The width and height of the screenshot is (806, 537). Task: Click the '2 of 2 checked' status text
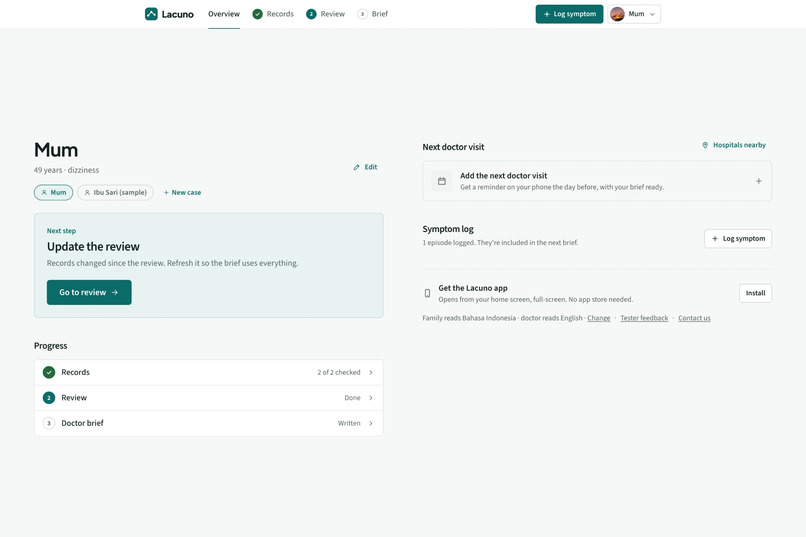coord(339,372)
